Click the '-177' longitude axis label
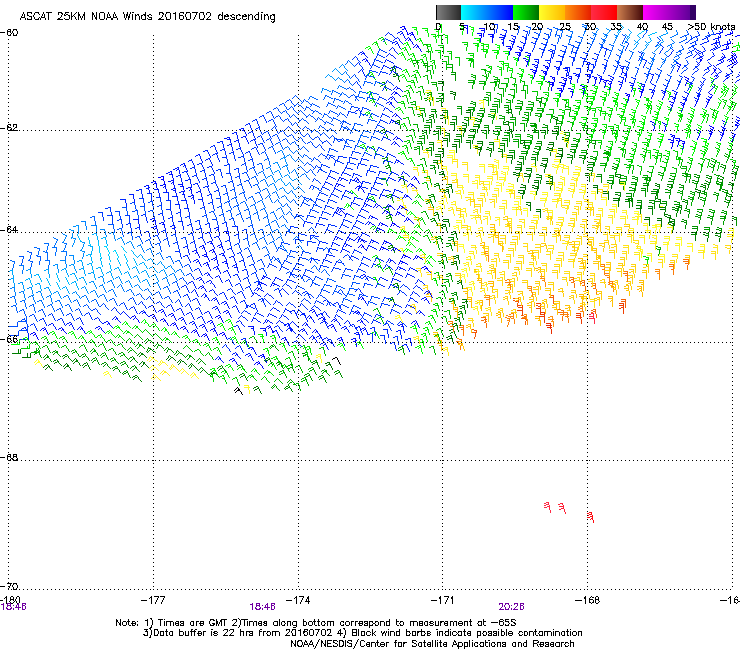The image size is (740, 650). (x=153, y=600)
